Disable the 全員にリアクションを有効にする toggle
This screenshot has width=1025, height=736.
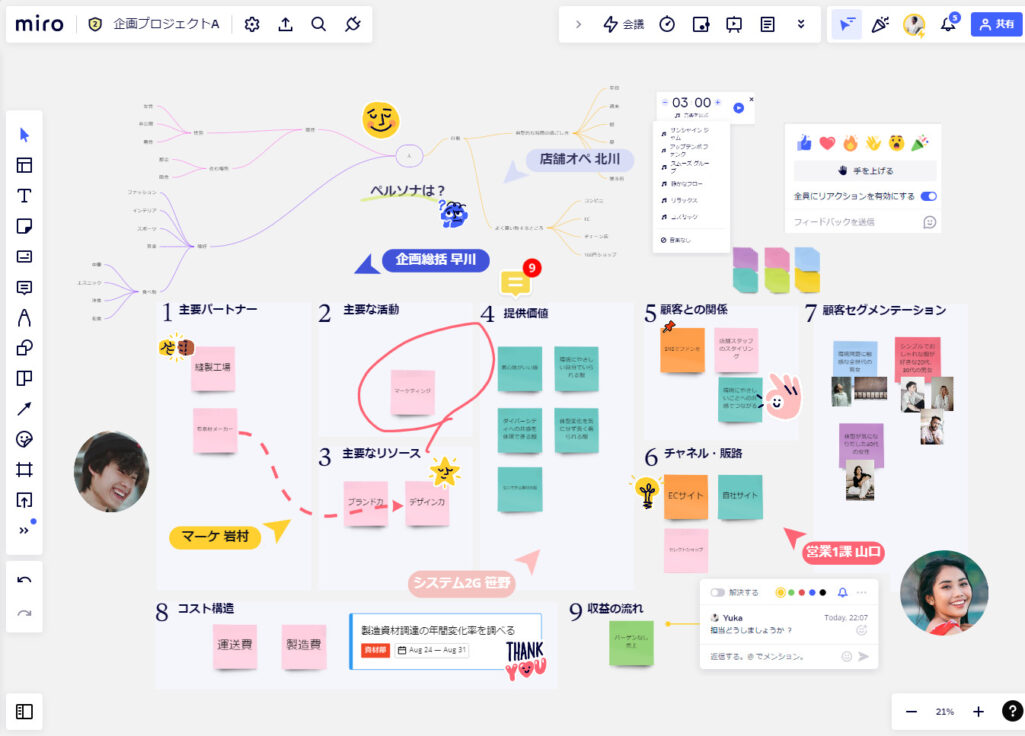tap(927, 196)
